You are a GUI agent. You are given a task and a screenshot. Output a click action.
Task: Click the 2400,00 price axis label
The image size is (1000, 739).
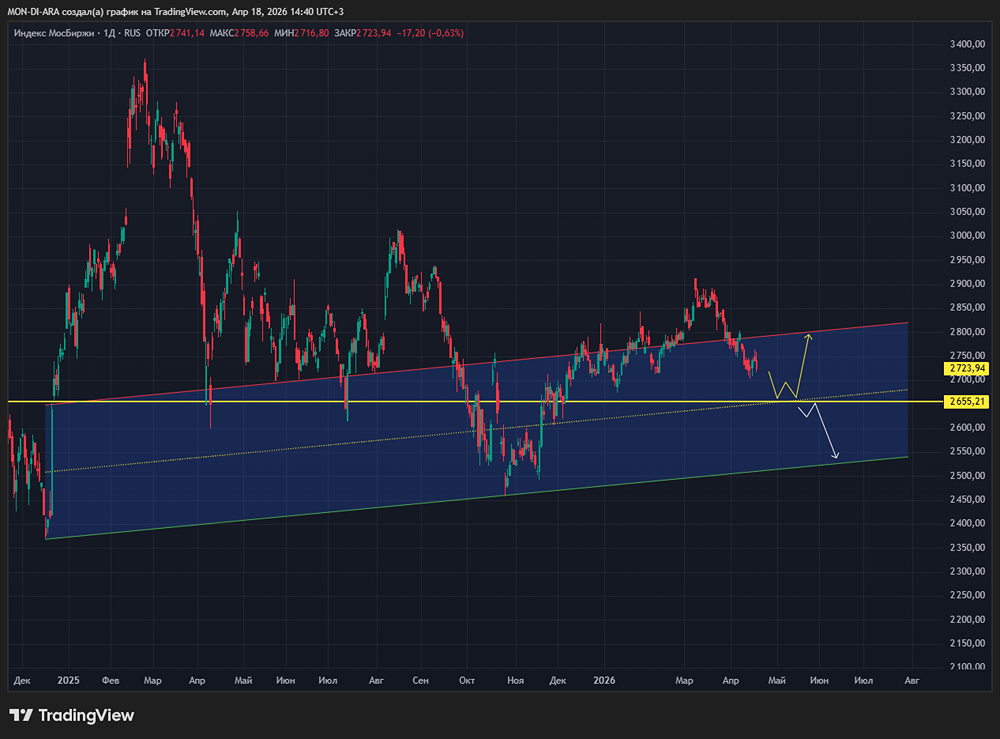pyautogui.click(x=967, y=523)
